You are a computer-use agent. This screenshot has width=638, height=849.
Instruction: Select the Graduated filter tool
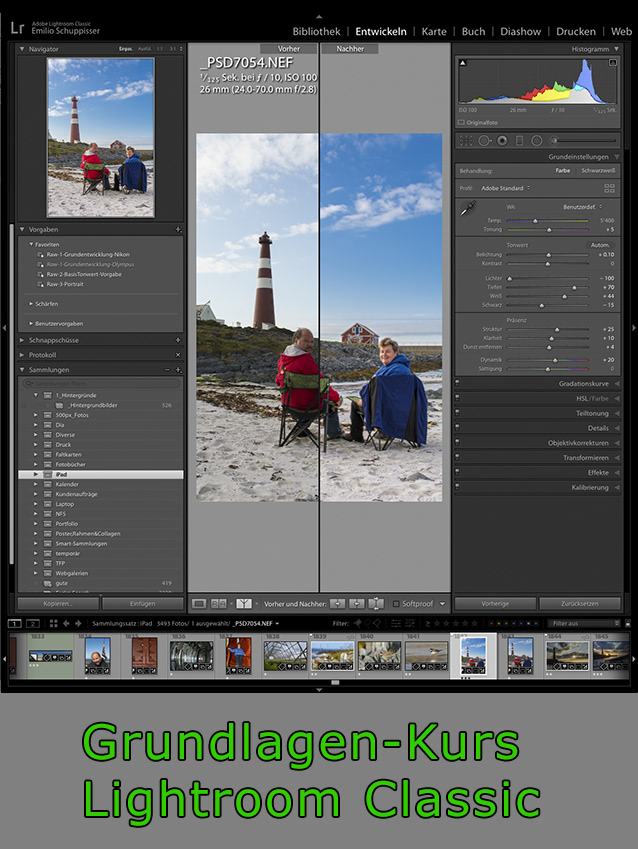pyautogui.click(x=519, y=141)
